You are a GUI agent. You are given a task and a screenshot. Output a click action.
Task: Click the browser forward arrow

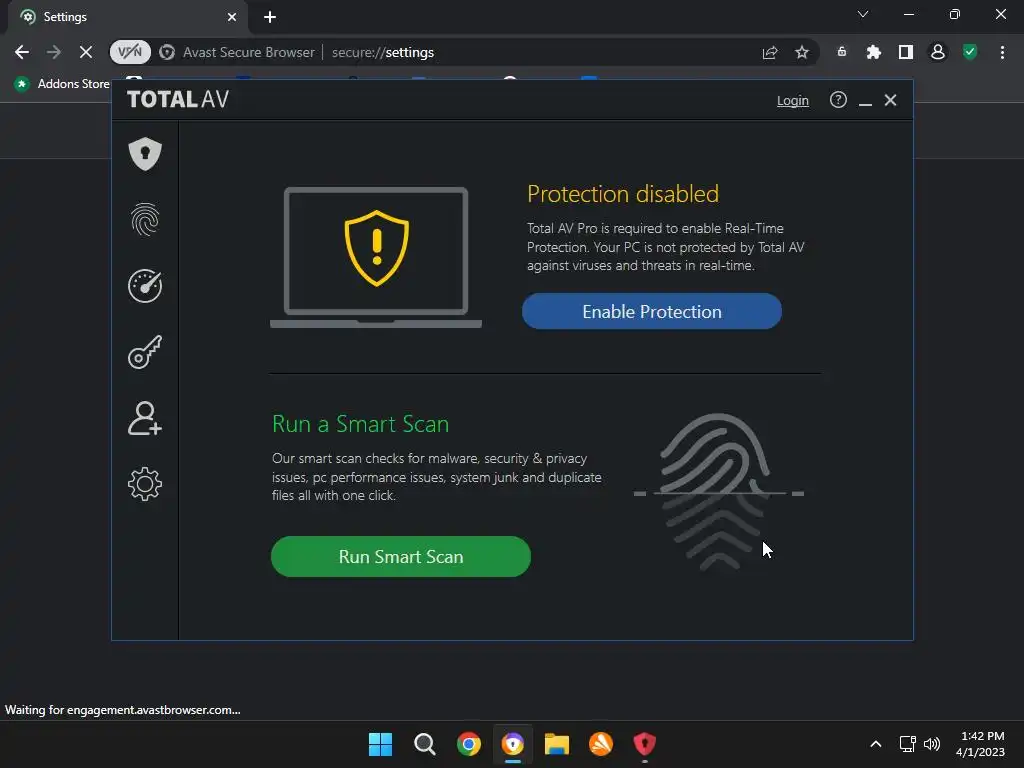[54, 52]
